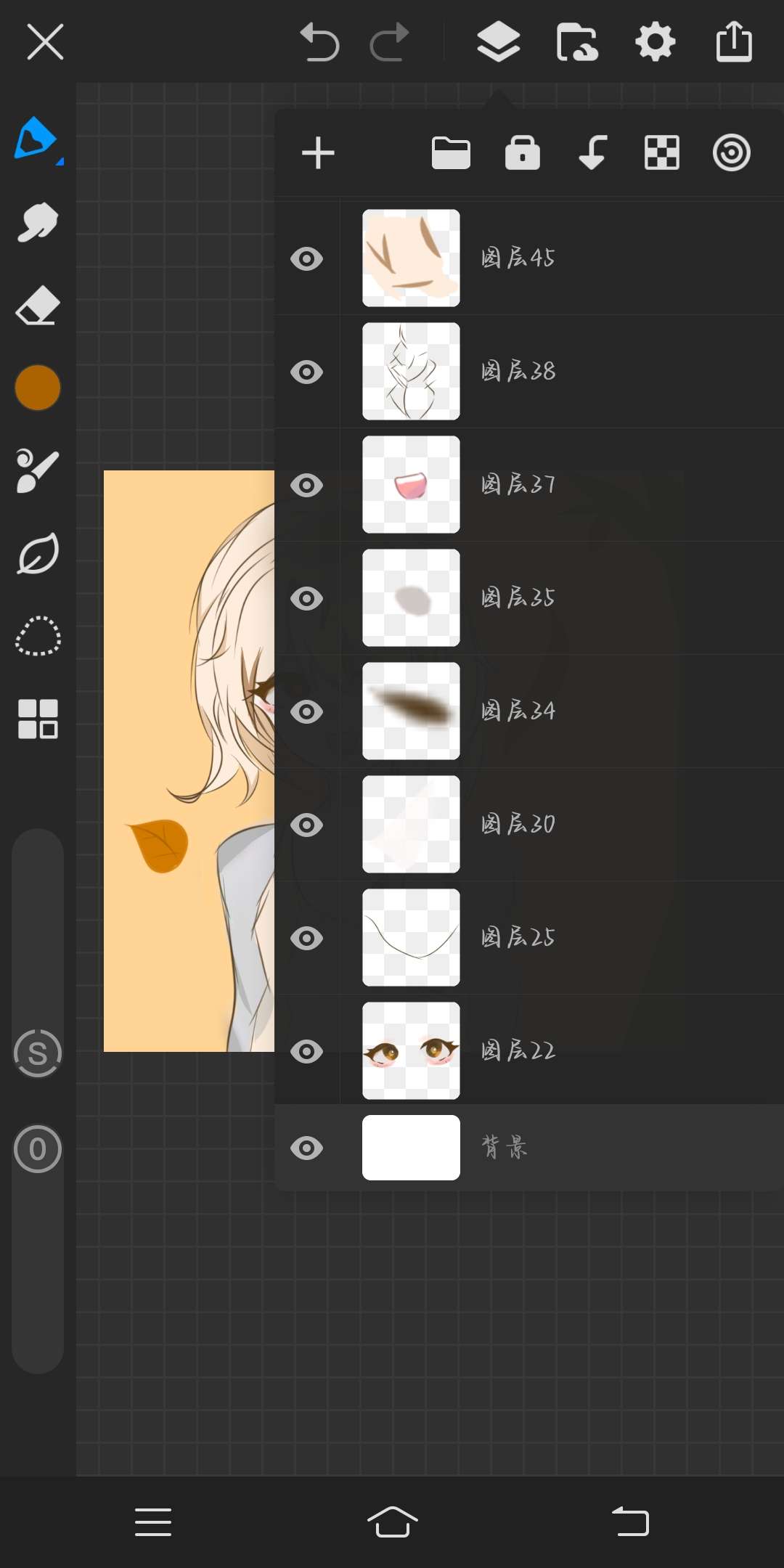The width and height of the screenshot is (784, 1568).
Task: Select the 图层37 mouth thumbnail
Action: coord(411,484)
